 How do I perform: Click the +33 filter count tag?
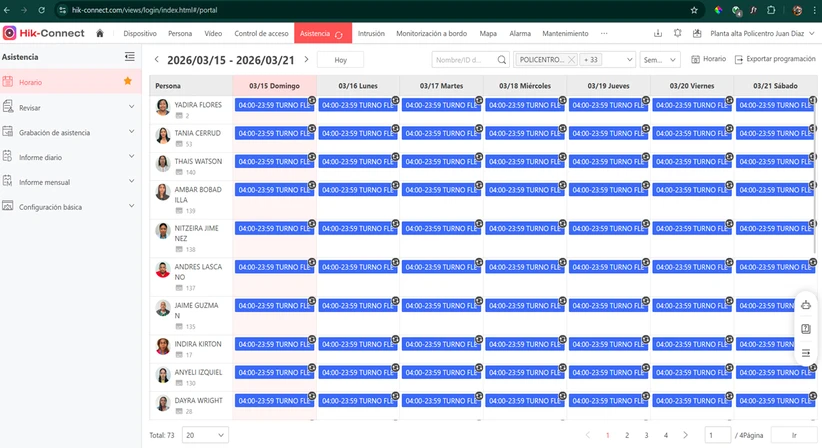click(591, 60)
